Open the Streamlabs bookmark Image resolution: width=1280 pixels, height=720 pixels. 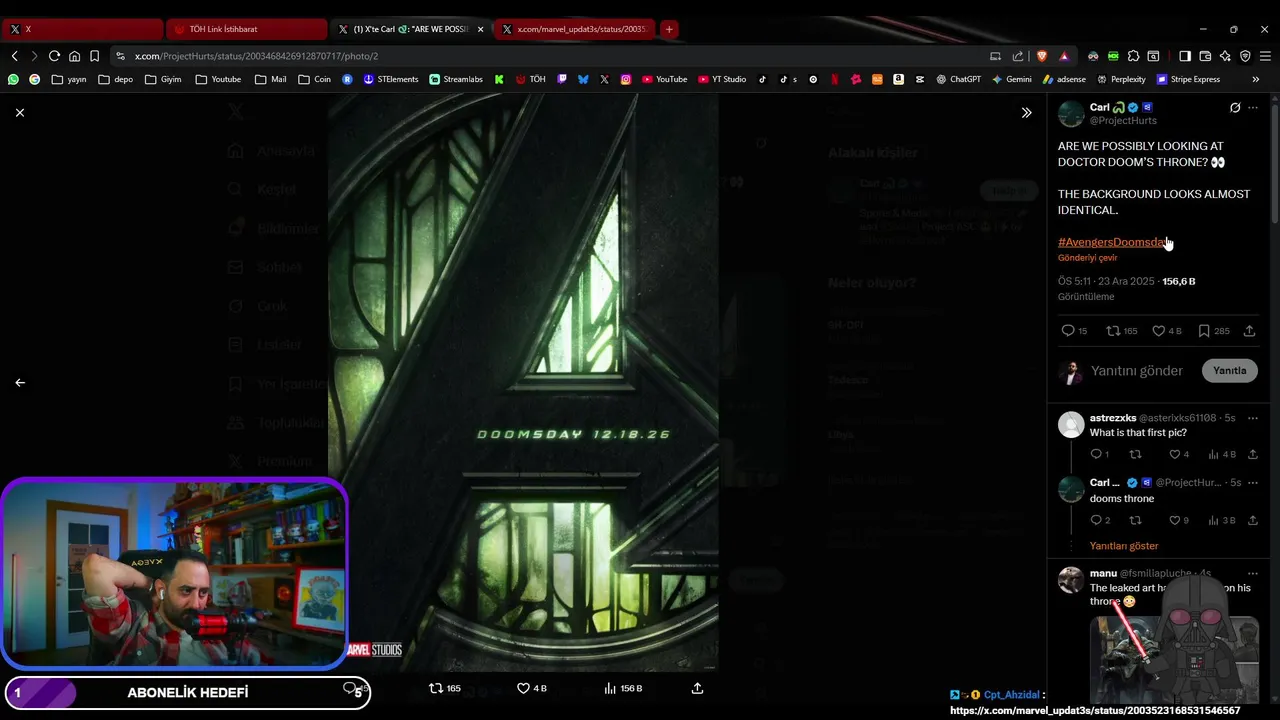(455, 79)
